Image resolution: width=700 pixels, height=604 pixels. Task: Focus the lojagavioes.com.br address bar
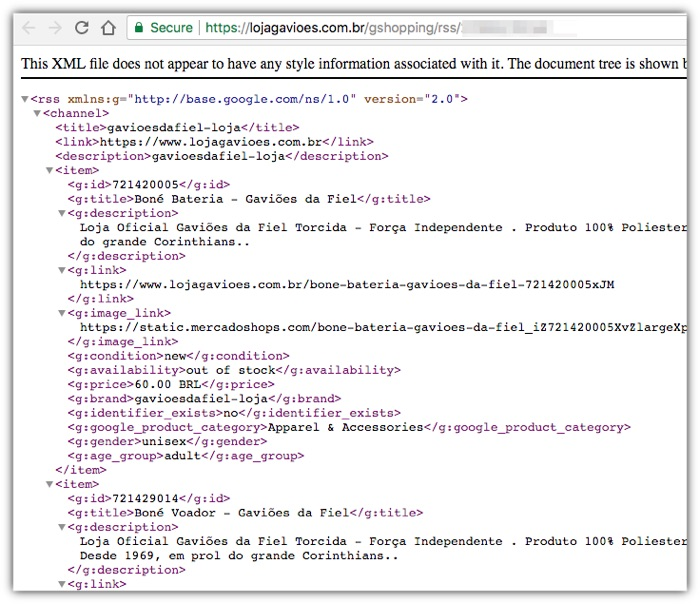coord(406,28)
